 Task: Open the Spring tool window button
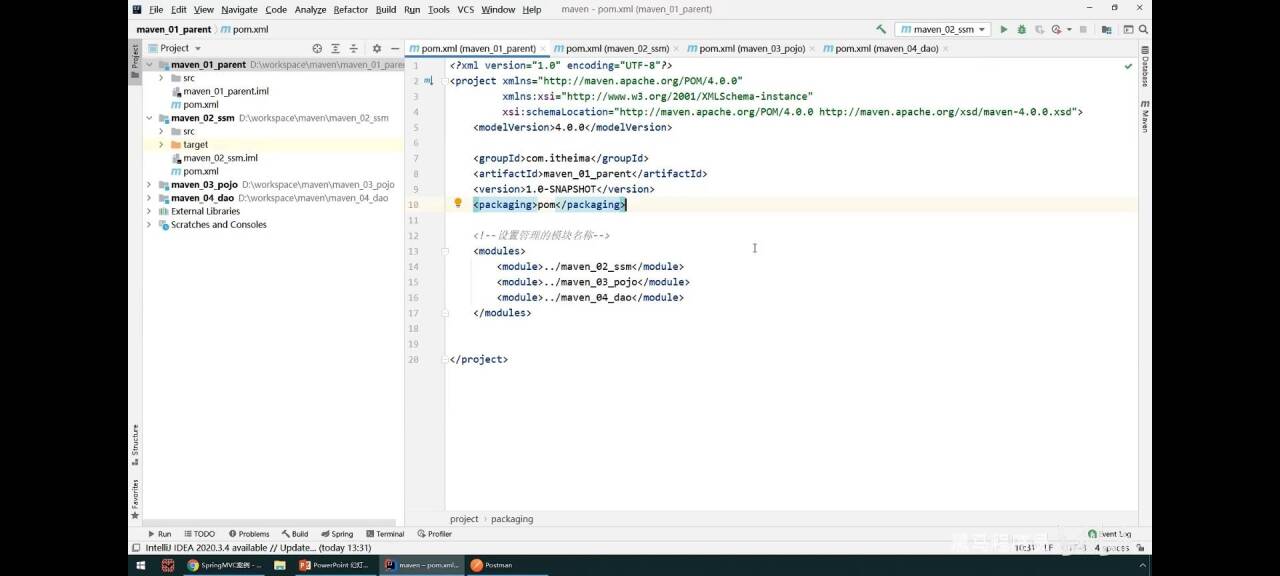point(337,534)
